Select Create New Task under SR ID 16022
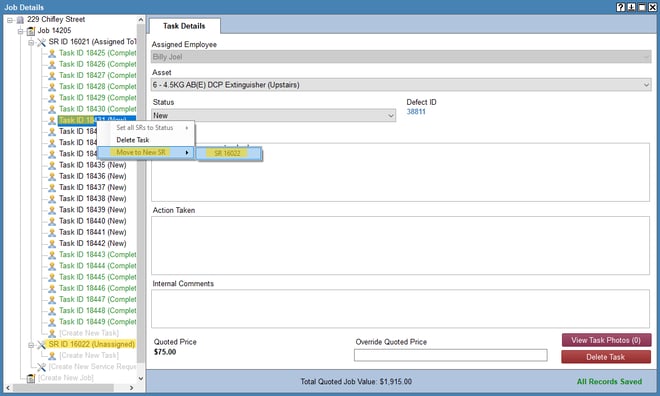 pyautogui.click(x=89, y=356)
